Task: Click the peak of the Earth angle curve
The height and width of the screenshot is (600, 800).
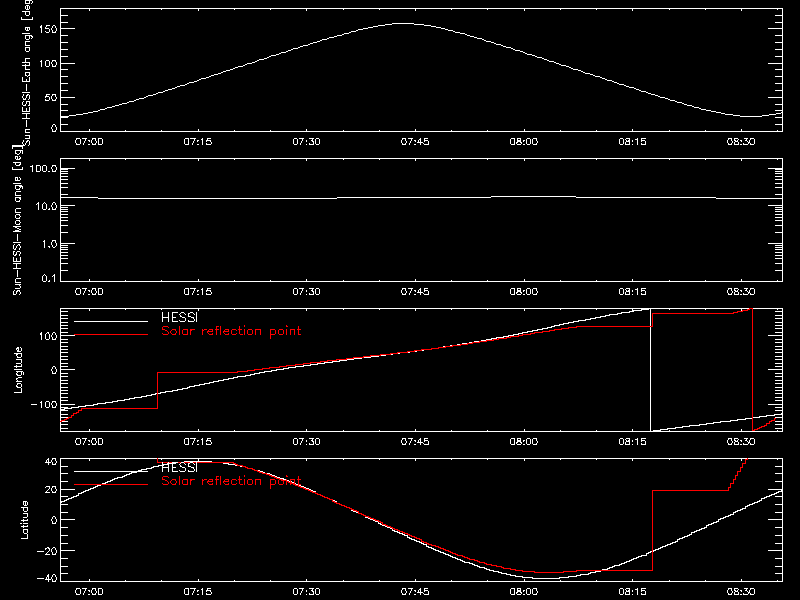Action: (403, 23)
